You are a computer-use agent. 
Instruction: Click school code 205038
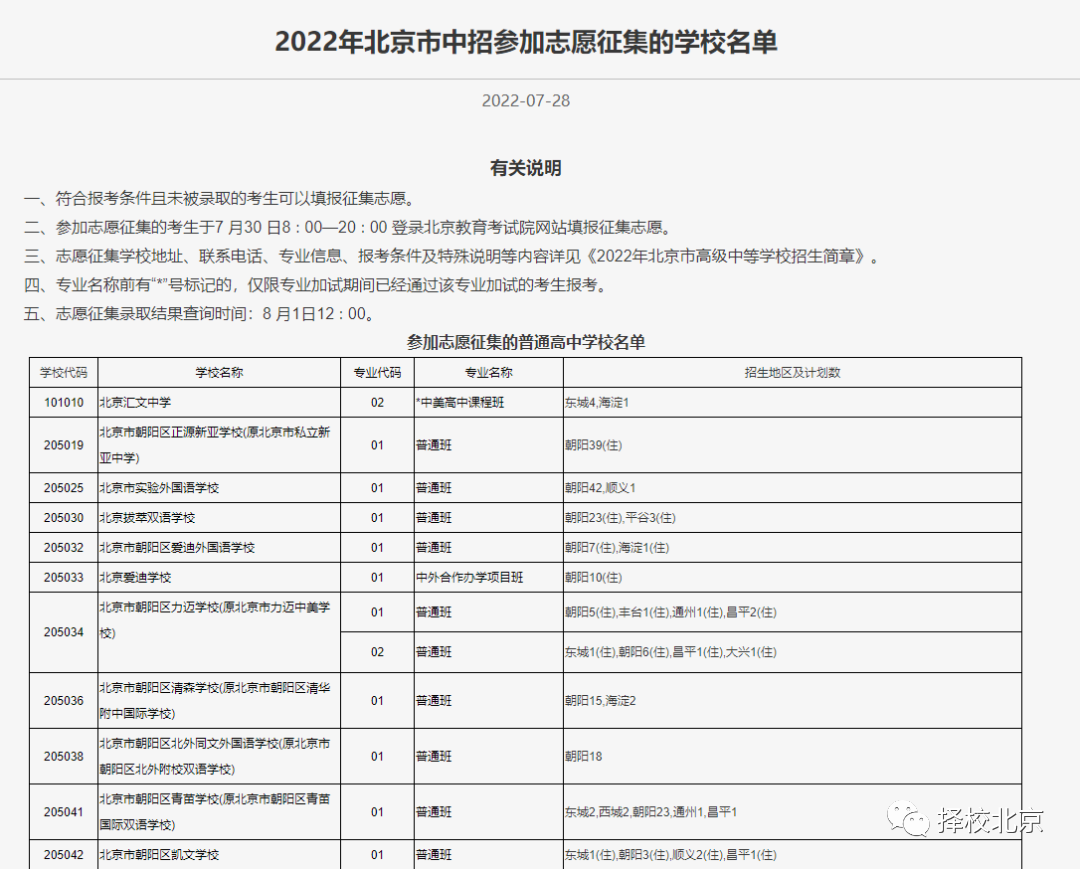[63, 756]
